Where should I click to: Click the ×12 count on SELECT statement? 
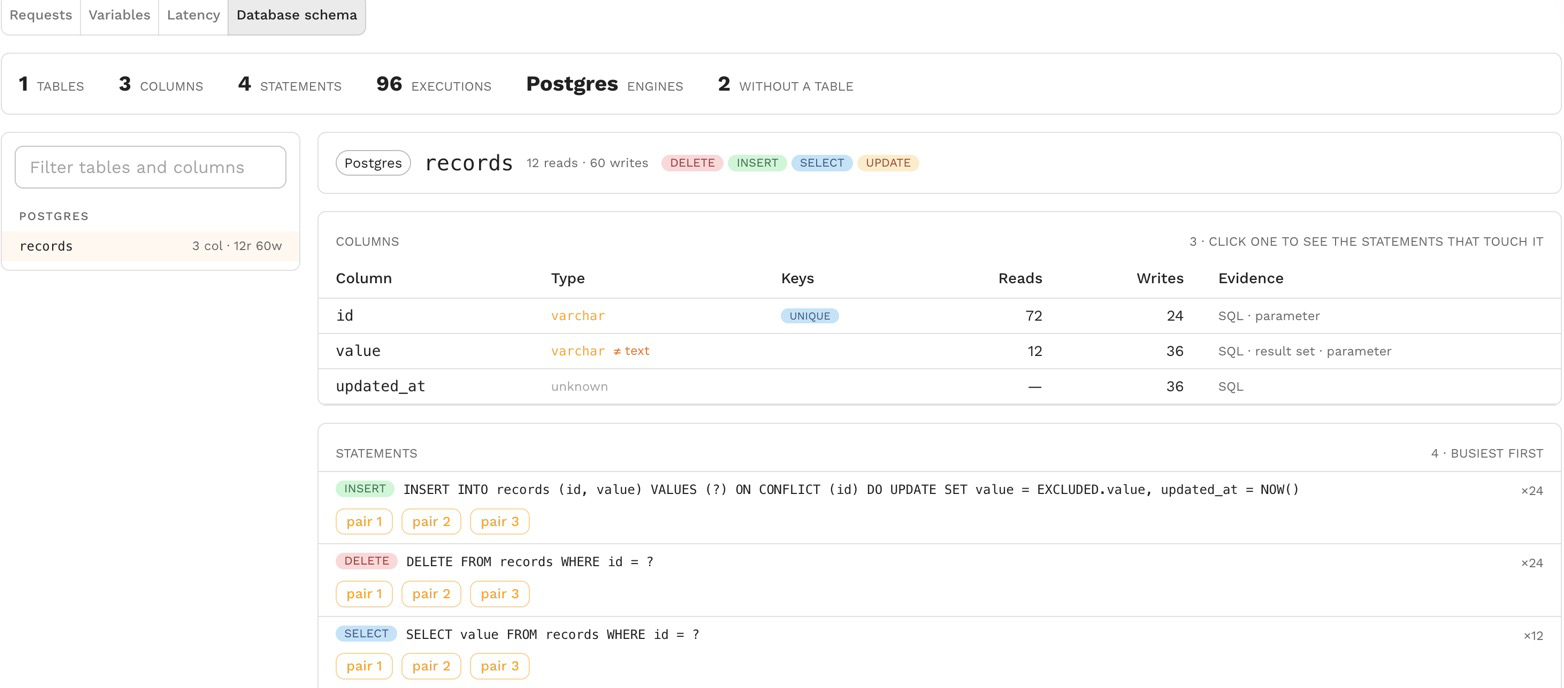(1533, 636)
